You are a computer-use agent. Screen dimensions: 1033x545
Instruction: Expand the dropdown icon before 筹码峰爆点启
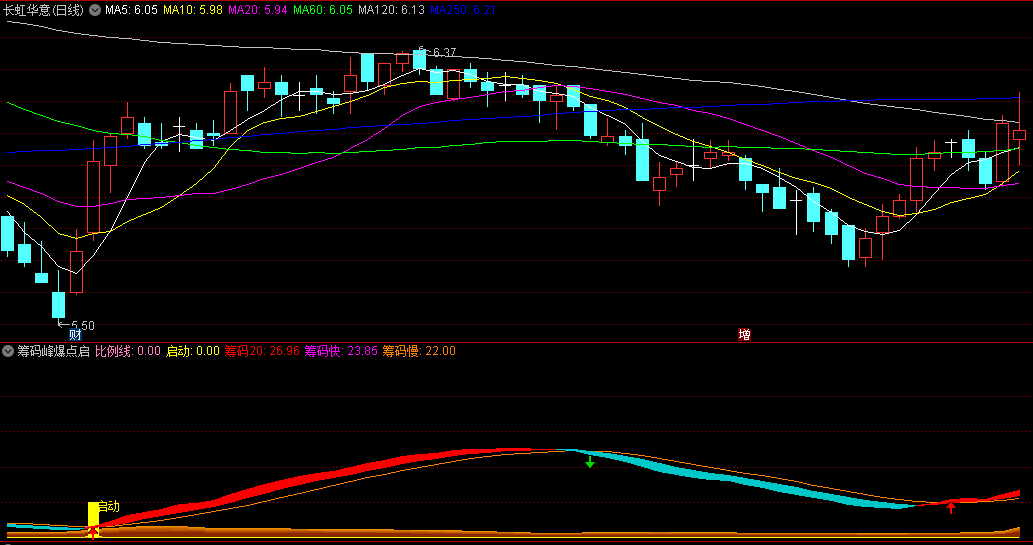[8, 351]
